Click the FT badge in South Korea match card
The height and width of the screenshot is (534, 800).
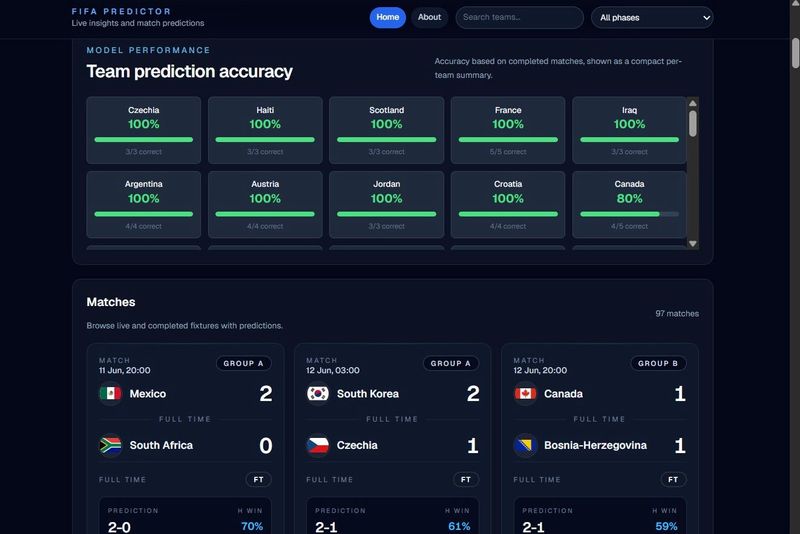(466, 479)
